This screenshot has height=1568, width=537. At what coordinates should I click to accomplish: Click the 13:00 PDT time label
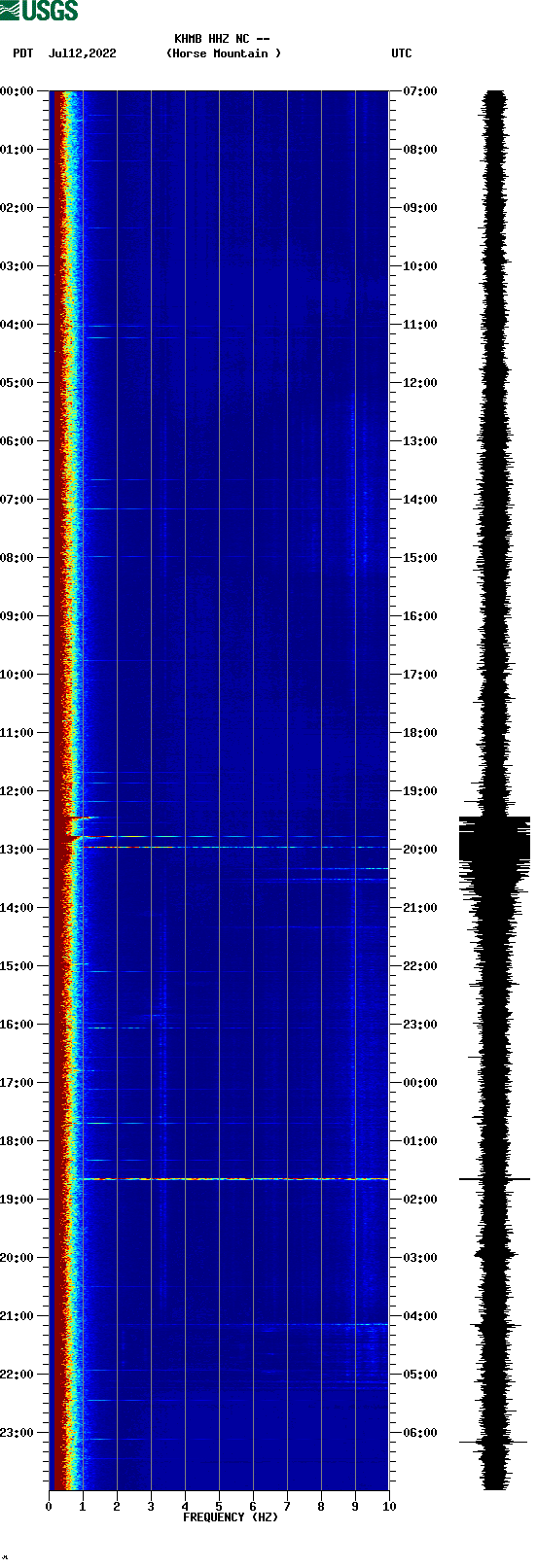click(18, 850)
